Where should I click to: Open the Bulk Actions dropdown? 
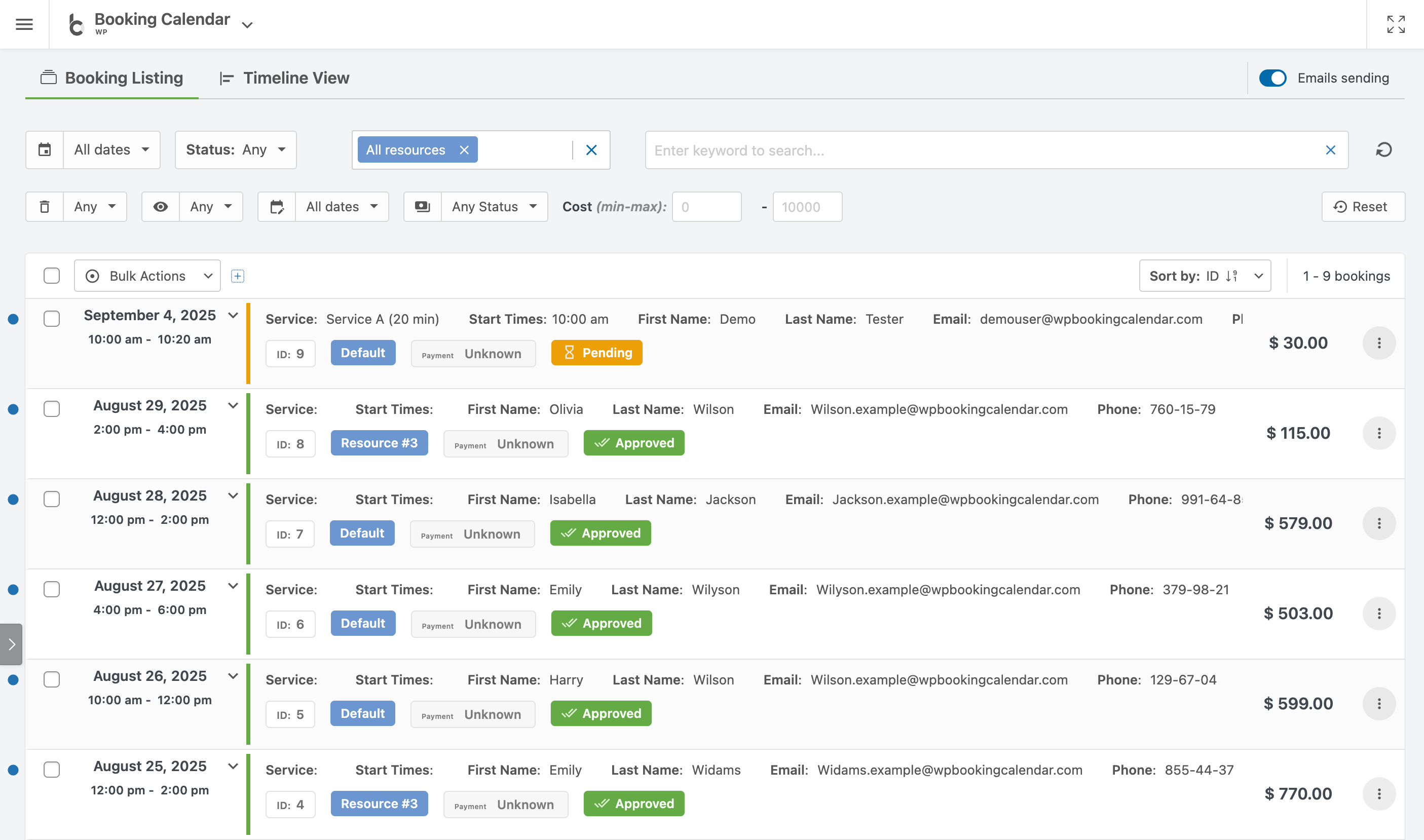click(x=147, y=276)
